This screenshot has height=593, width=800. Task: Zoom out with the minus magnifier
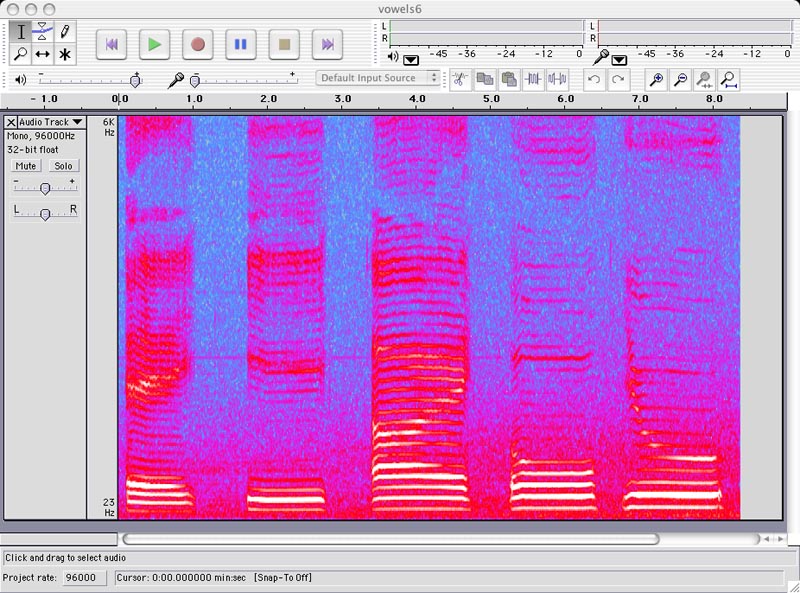pyautogui.click(x=680, y=79)
